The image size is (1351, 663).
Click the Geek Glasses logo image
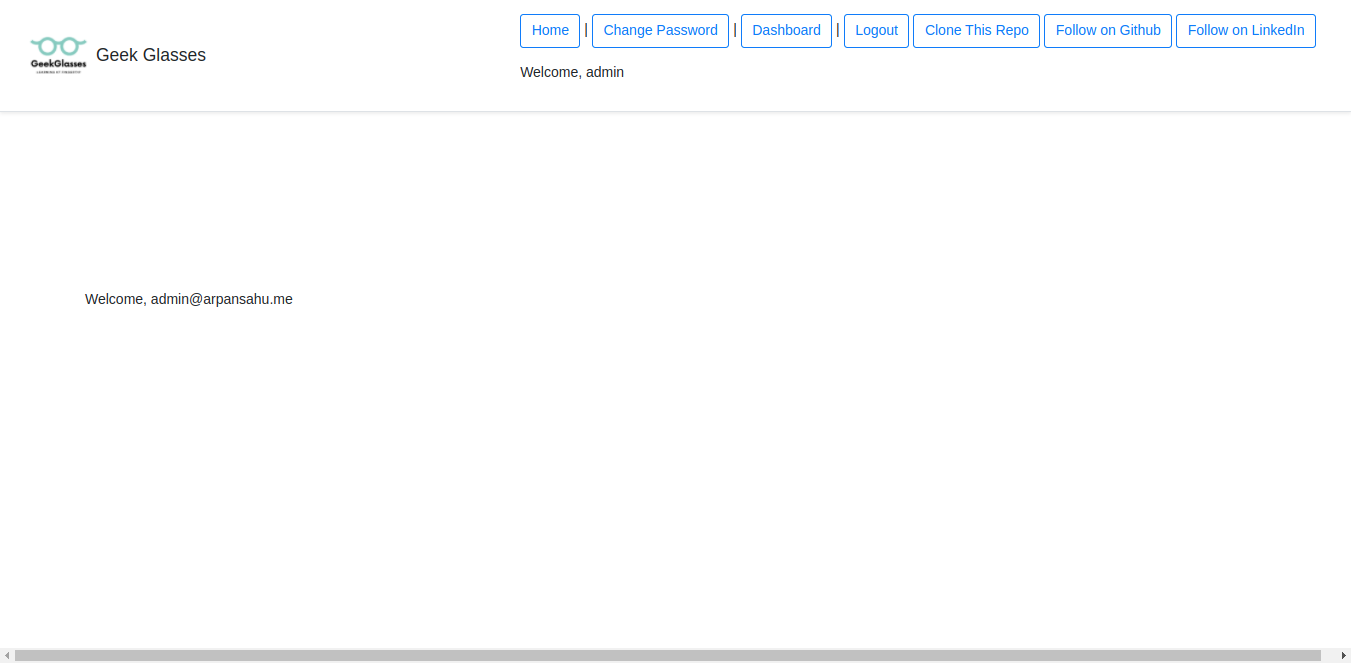pyautogui.click(x=58, y=55)
